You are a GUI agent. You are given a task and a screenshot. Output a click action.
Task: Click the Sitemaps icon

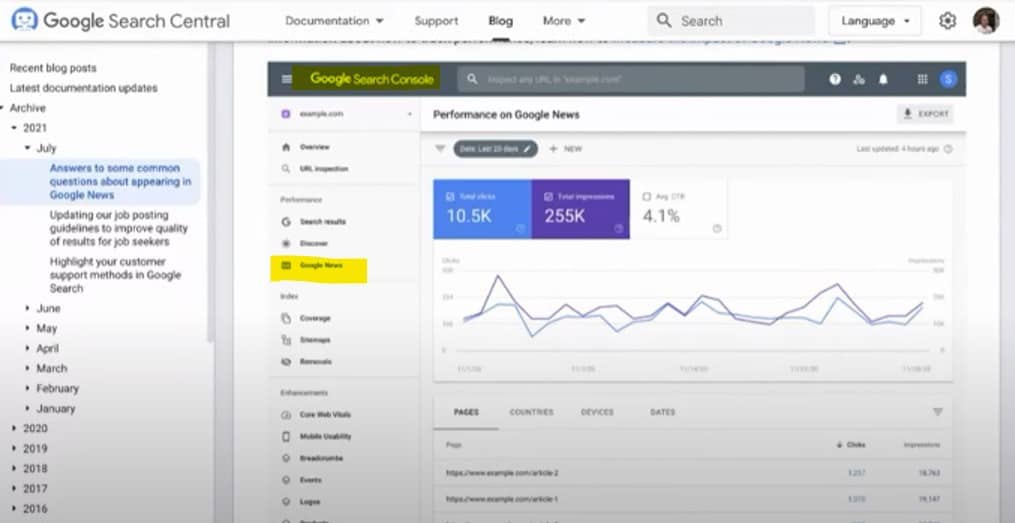pyautogui.click(x=285, y=340)
